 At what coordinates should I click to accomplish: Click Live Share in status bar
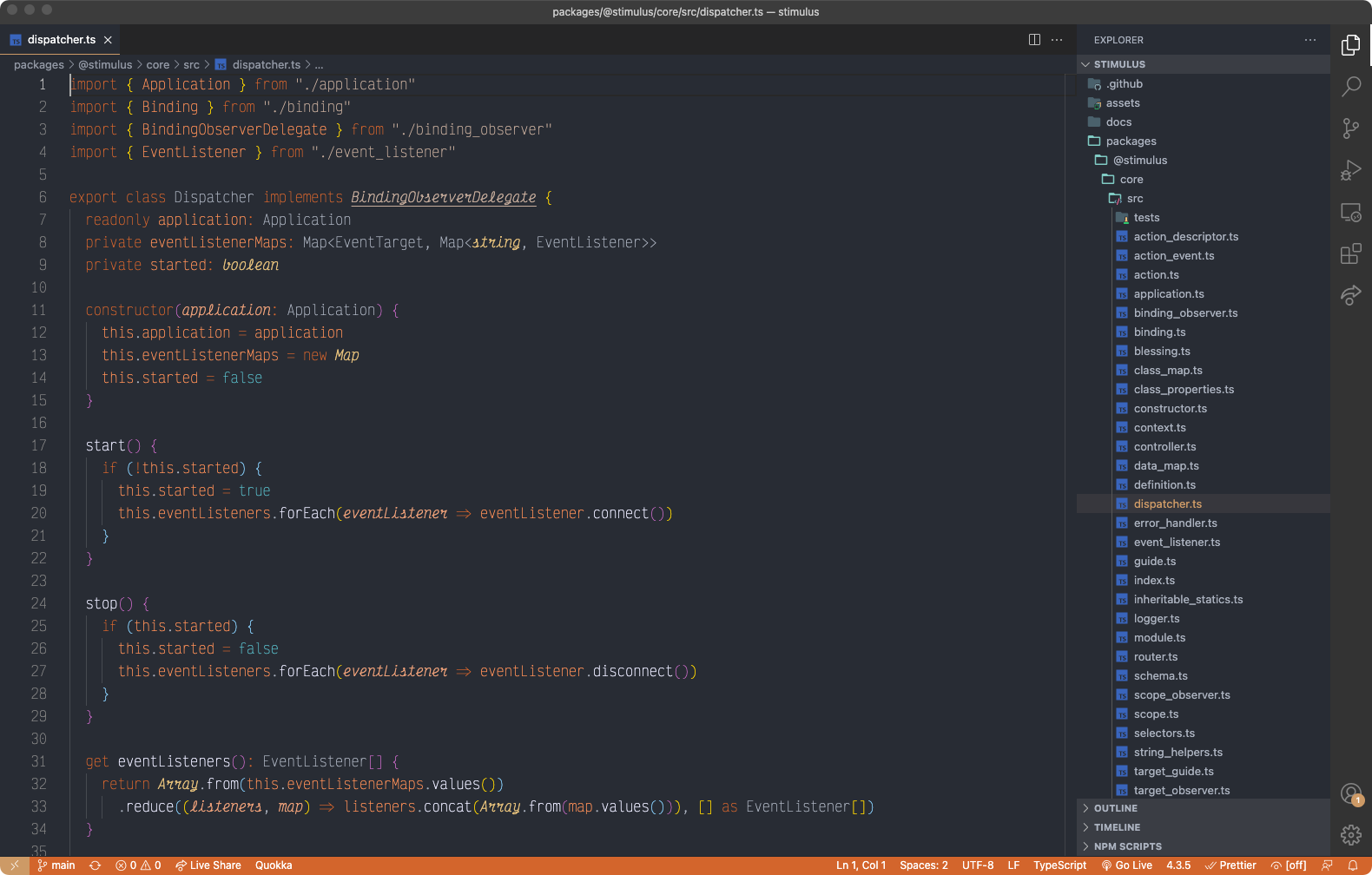[x=208, y=865]
